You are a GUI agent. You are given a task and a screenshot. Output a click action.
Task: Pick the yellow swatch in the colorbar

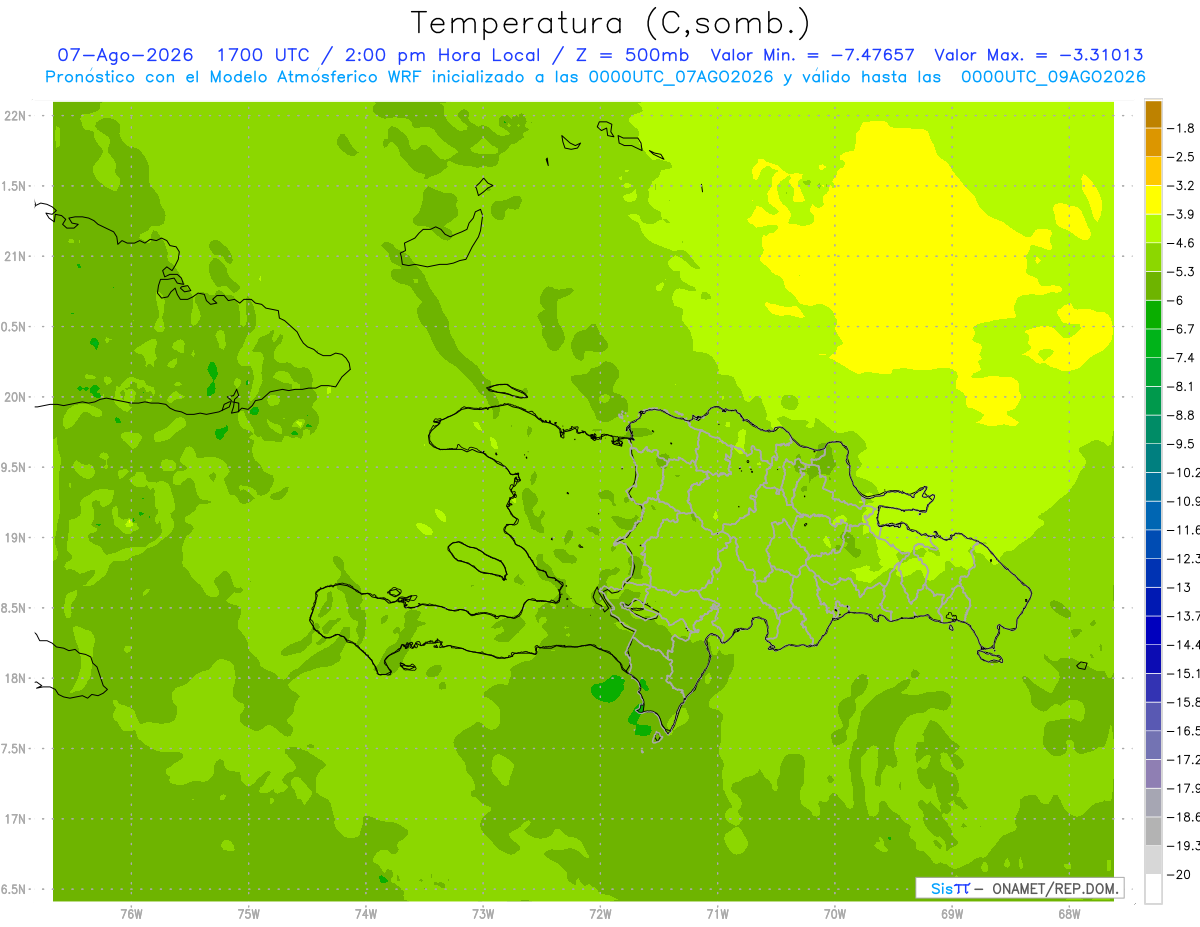click(1153, 200)
